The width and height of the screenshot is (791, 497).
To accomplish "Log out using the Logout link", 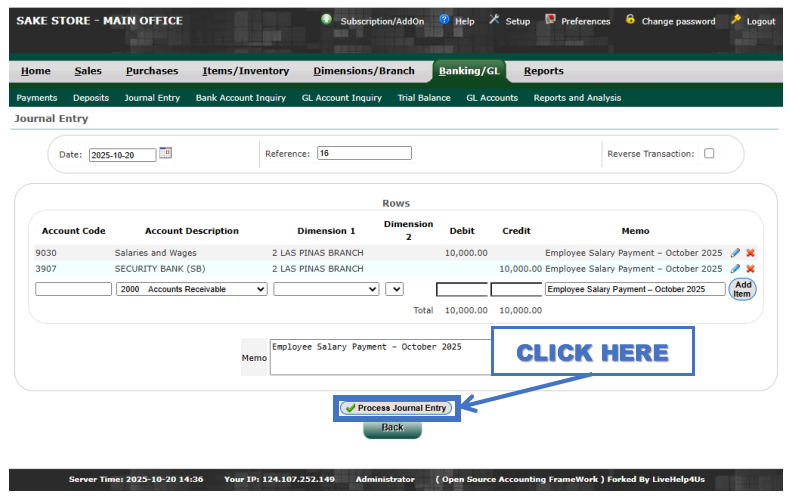I will (753, 21).
